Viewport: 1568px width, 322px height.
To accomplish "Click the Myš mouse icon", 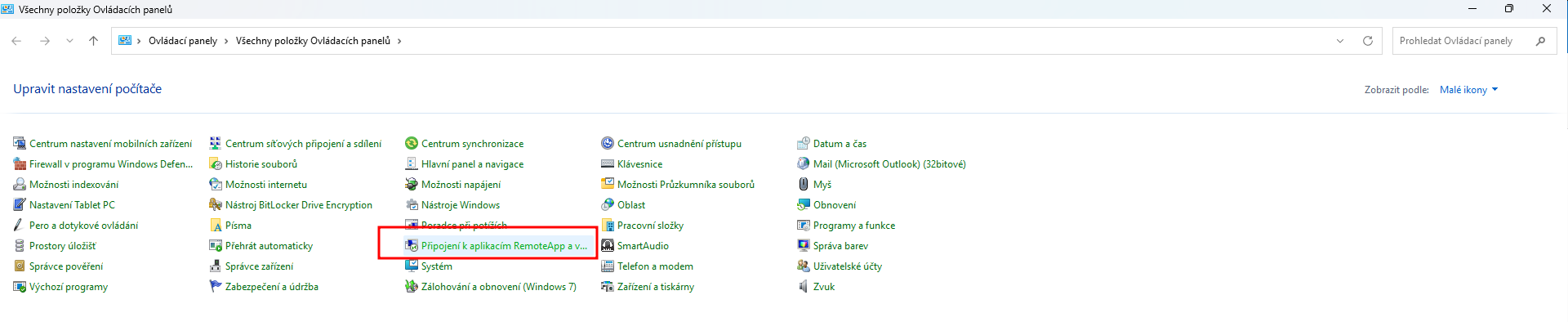I will point(804,184).
